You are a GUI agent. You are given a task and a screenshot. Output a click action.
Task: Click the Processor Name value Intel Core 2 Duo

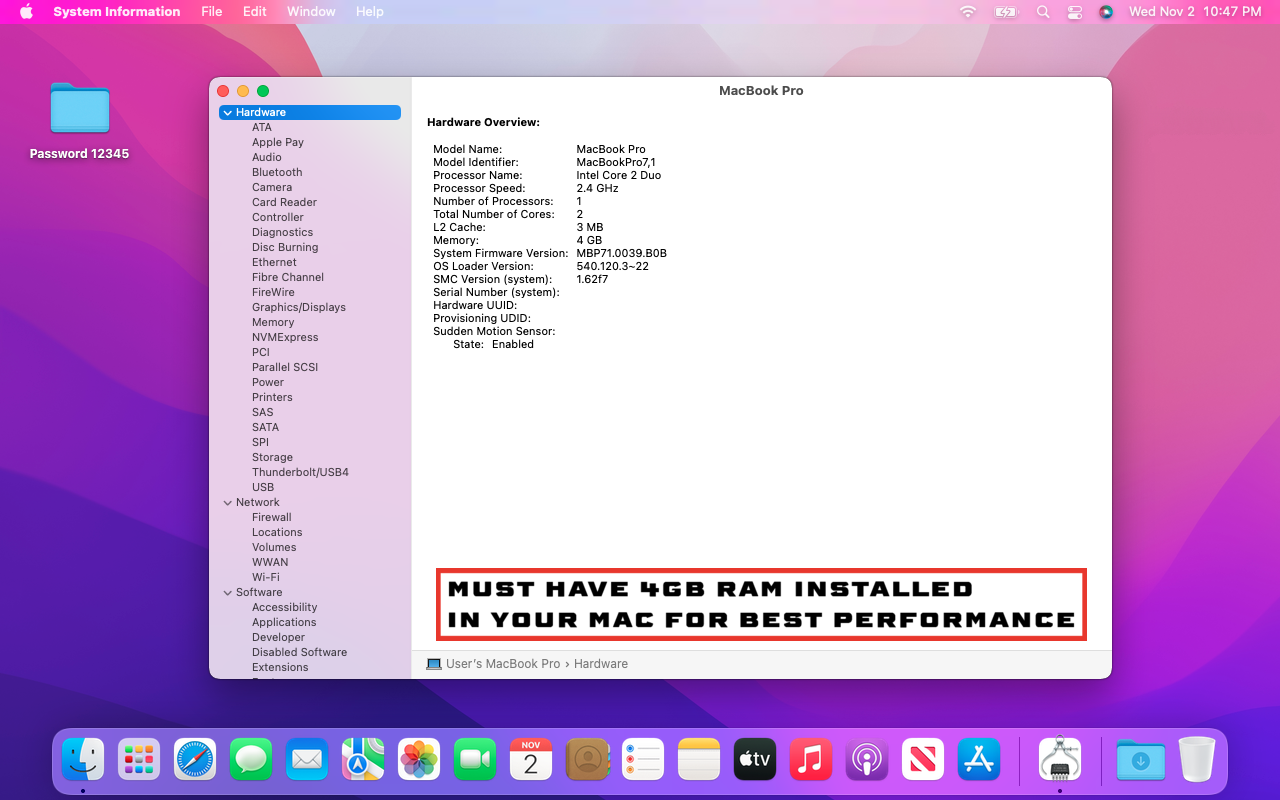(619, 175)
